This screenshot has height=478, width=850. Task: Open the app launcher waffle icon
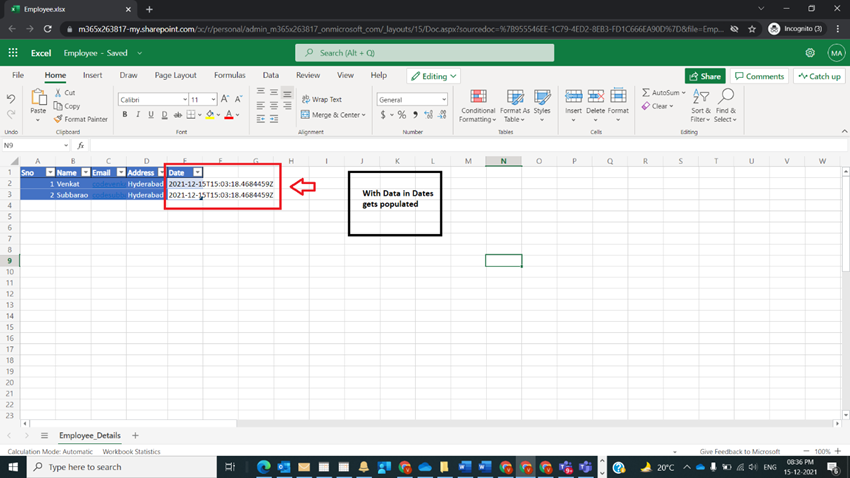pyautogui.click(x=13, y=53)
